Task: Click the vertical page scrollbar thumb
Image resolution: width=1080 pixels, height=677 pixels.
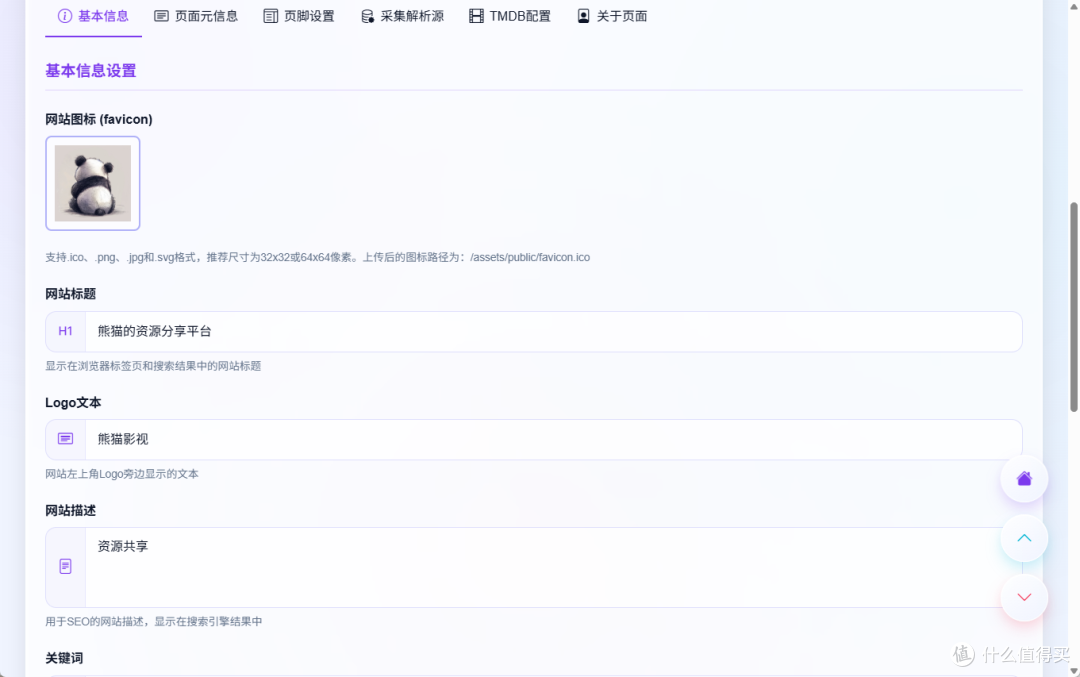Action: 1073,307
